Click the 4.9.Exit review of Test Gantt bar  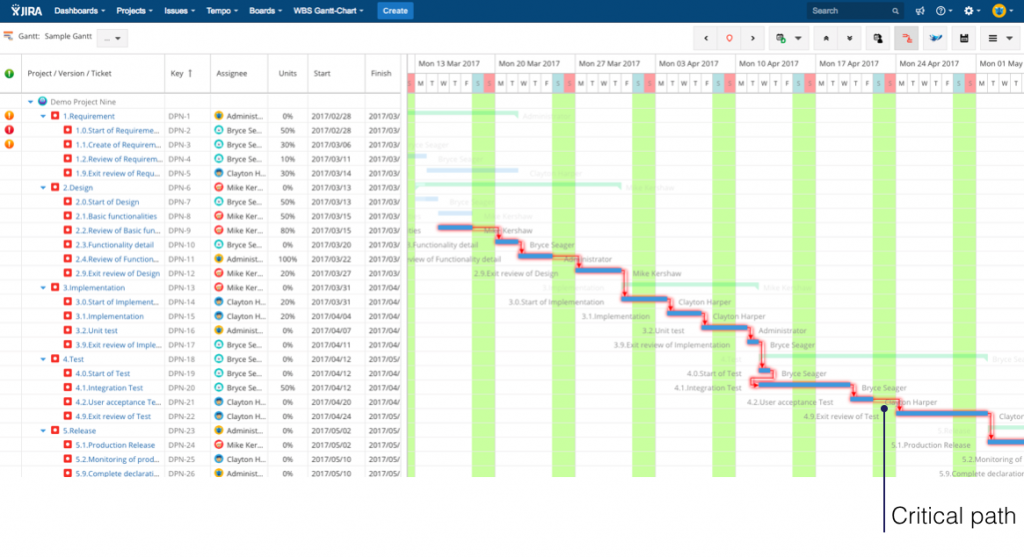pos(942,413)
